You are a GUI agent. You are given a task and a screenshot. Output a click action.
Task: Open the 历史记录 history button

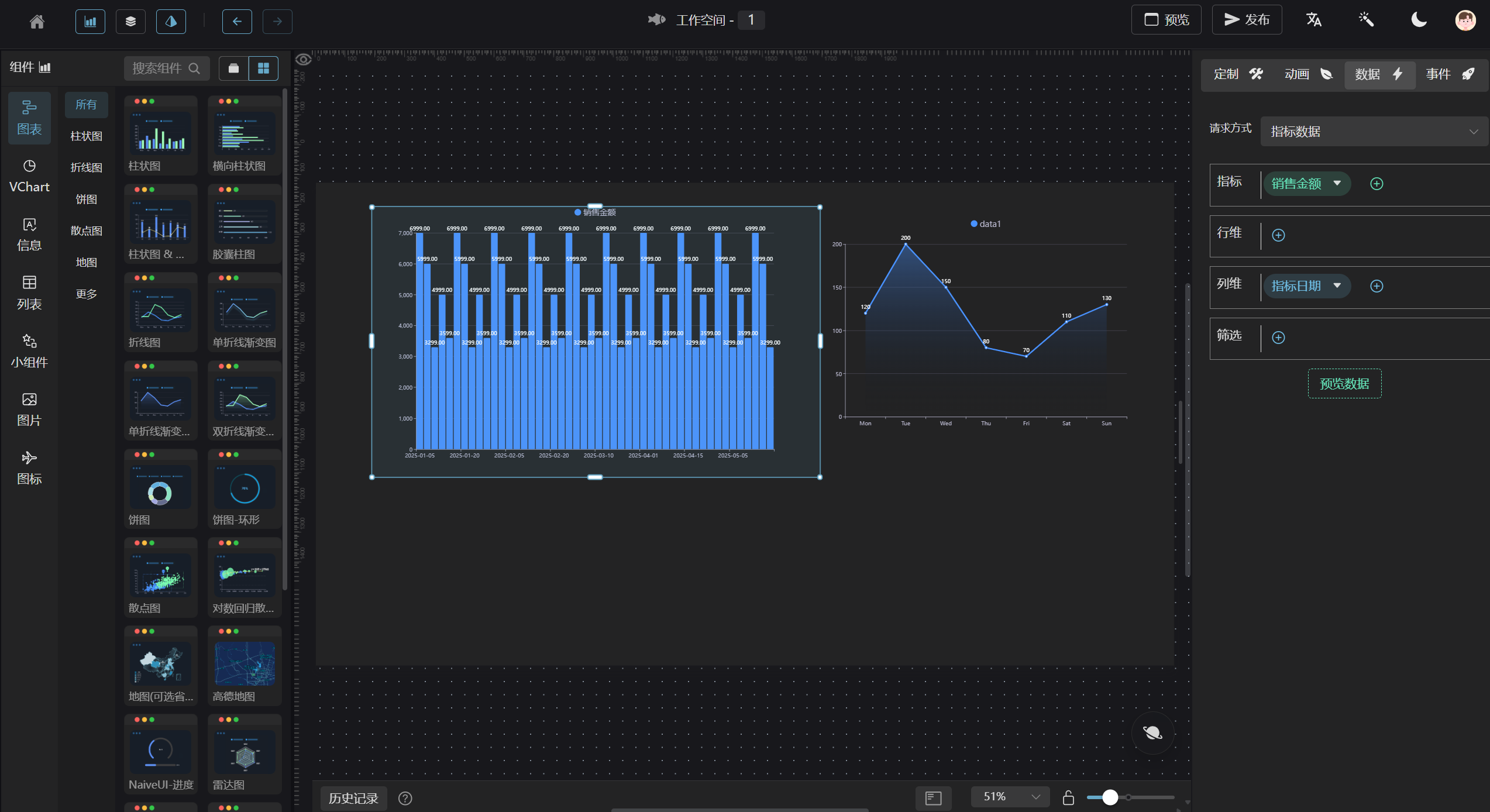(353, 798)
